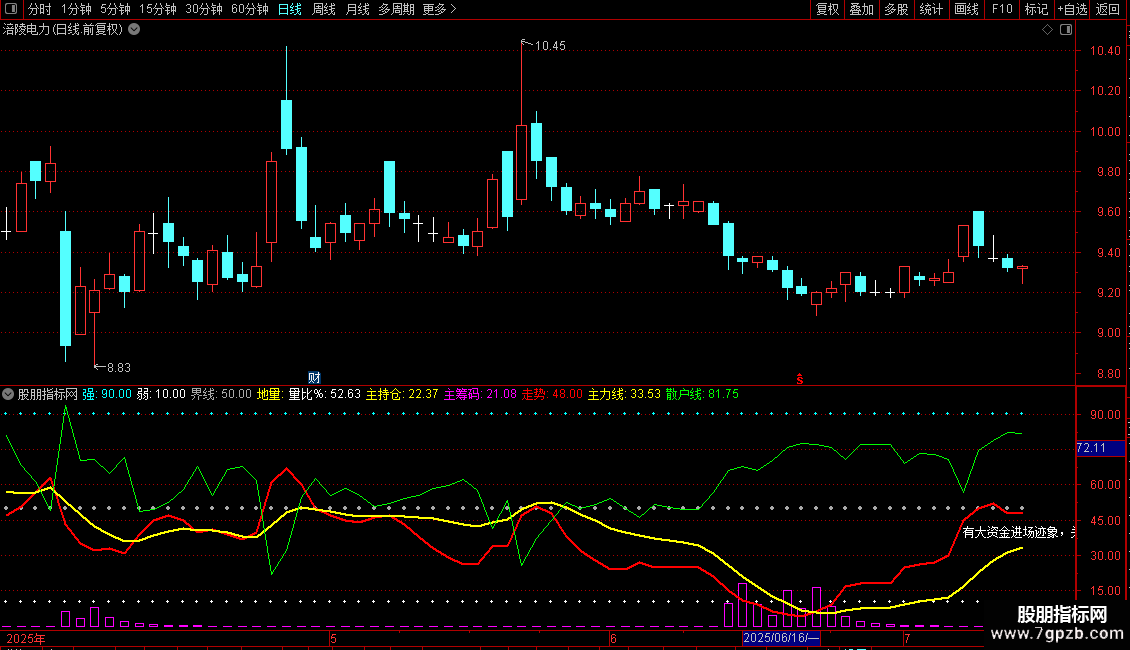Open the 统计 statistics tool
This screenshot has height=650, width=1130.
point(930,9)
